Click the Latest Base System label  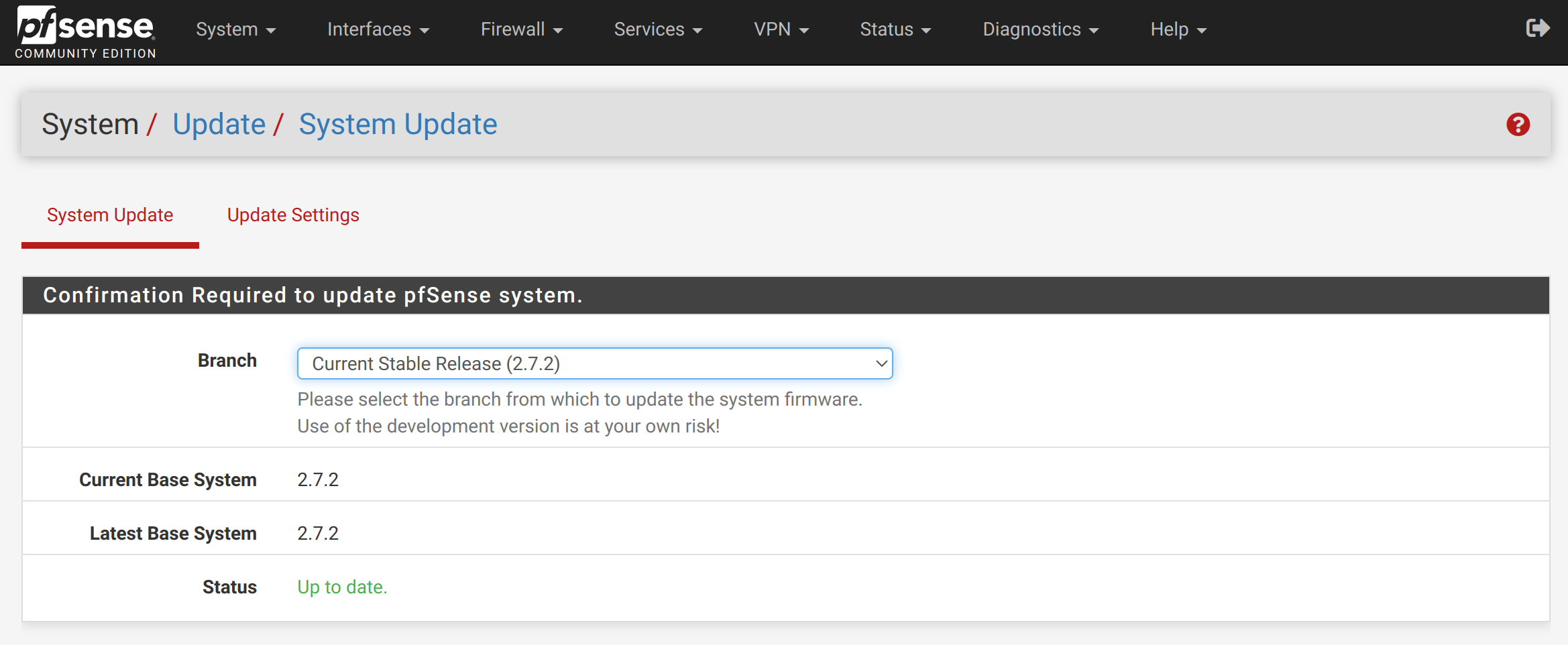[173, 533]
